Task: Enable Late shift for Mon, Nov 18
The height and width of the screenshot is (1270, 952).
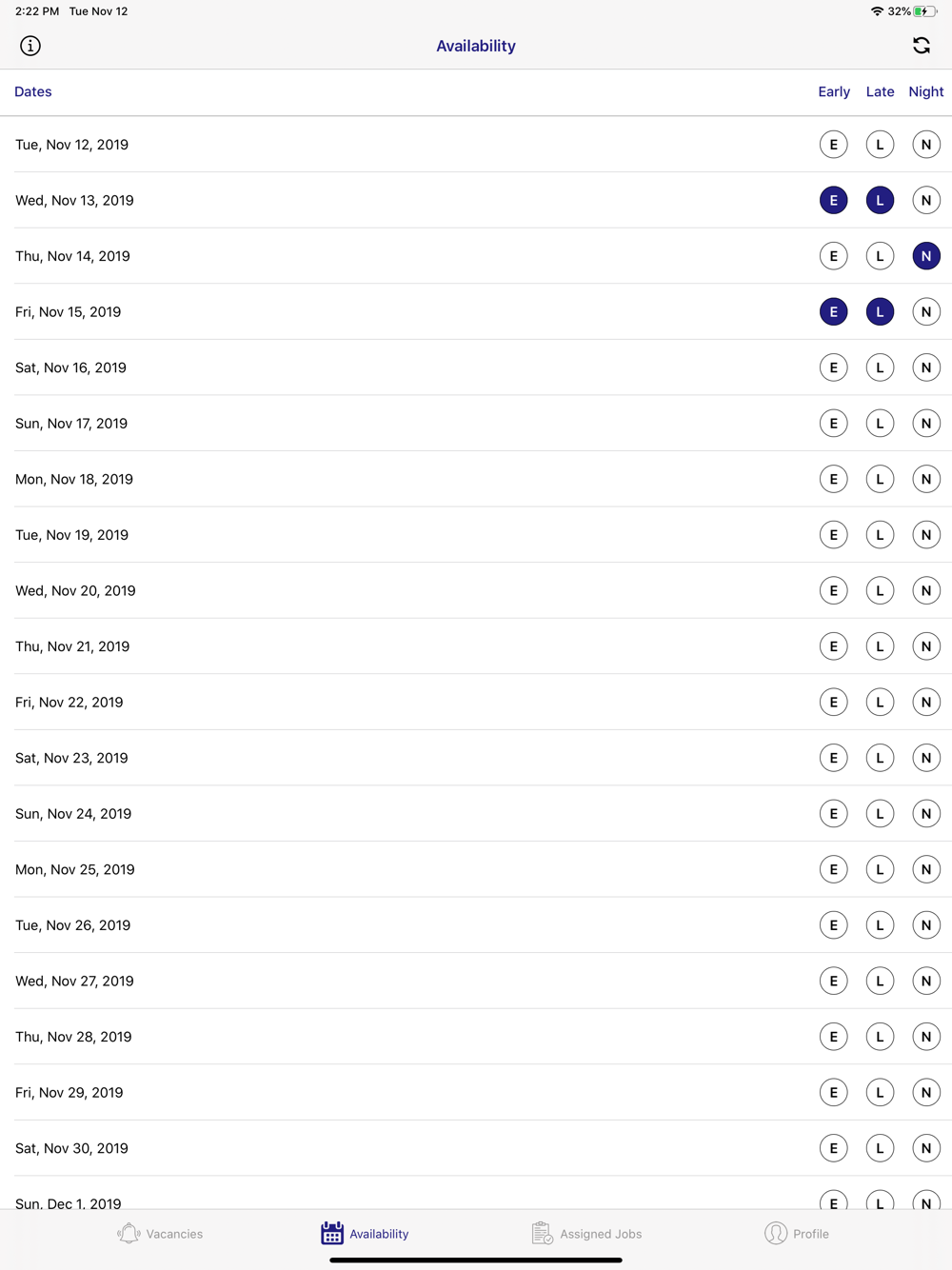Action: tap(880, 479)
